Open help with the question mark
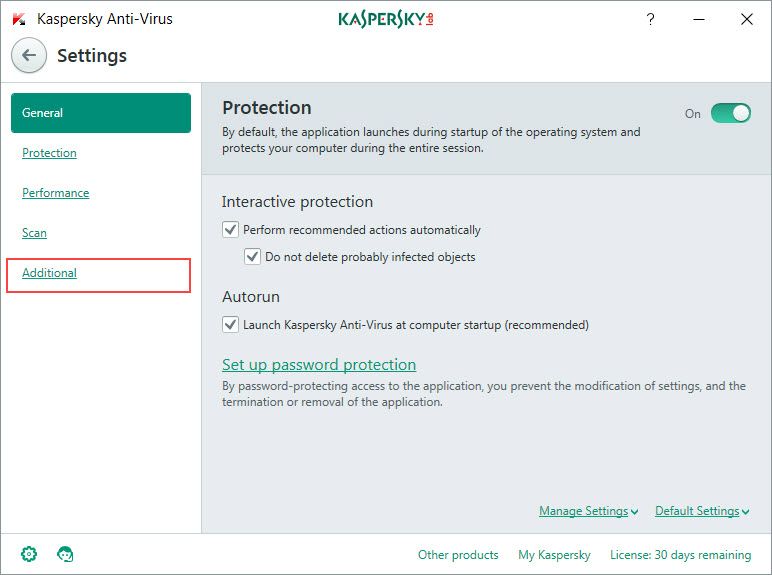Screen dimensions: 772x575 click(650, 19)
